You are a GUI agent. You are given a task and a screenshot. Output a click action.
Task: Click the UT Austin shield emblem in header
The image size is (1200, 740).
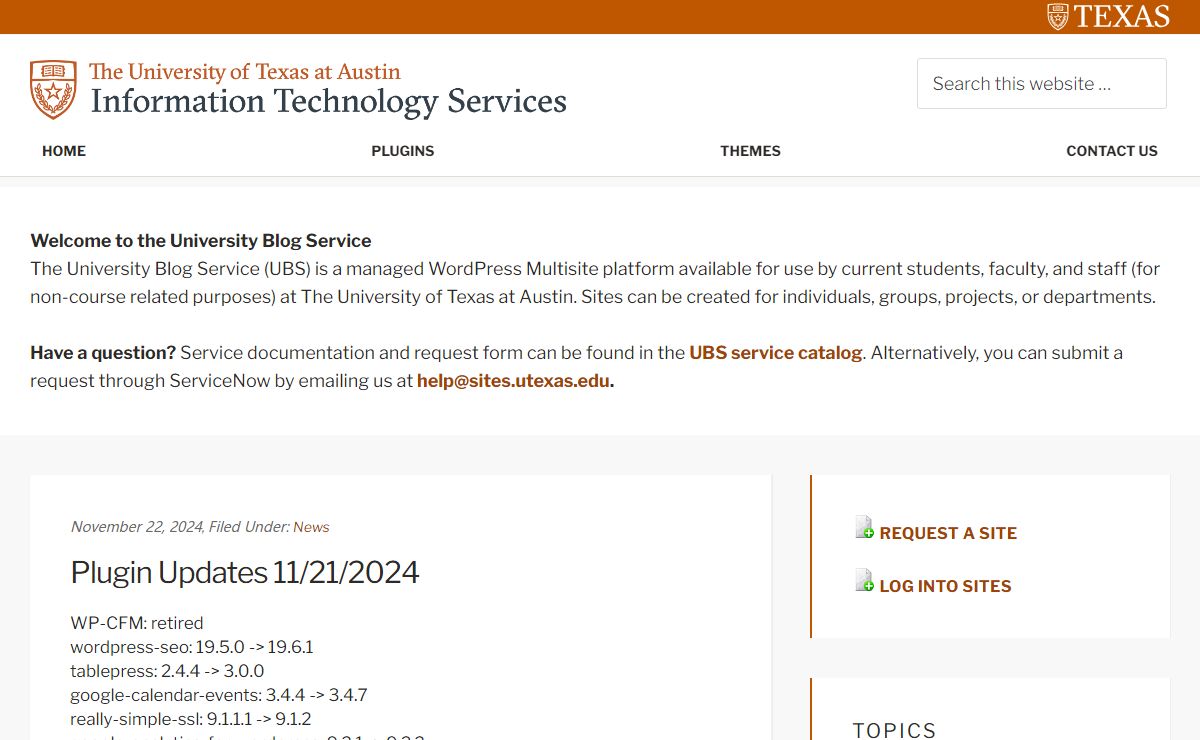tap(53, 89)
